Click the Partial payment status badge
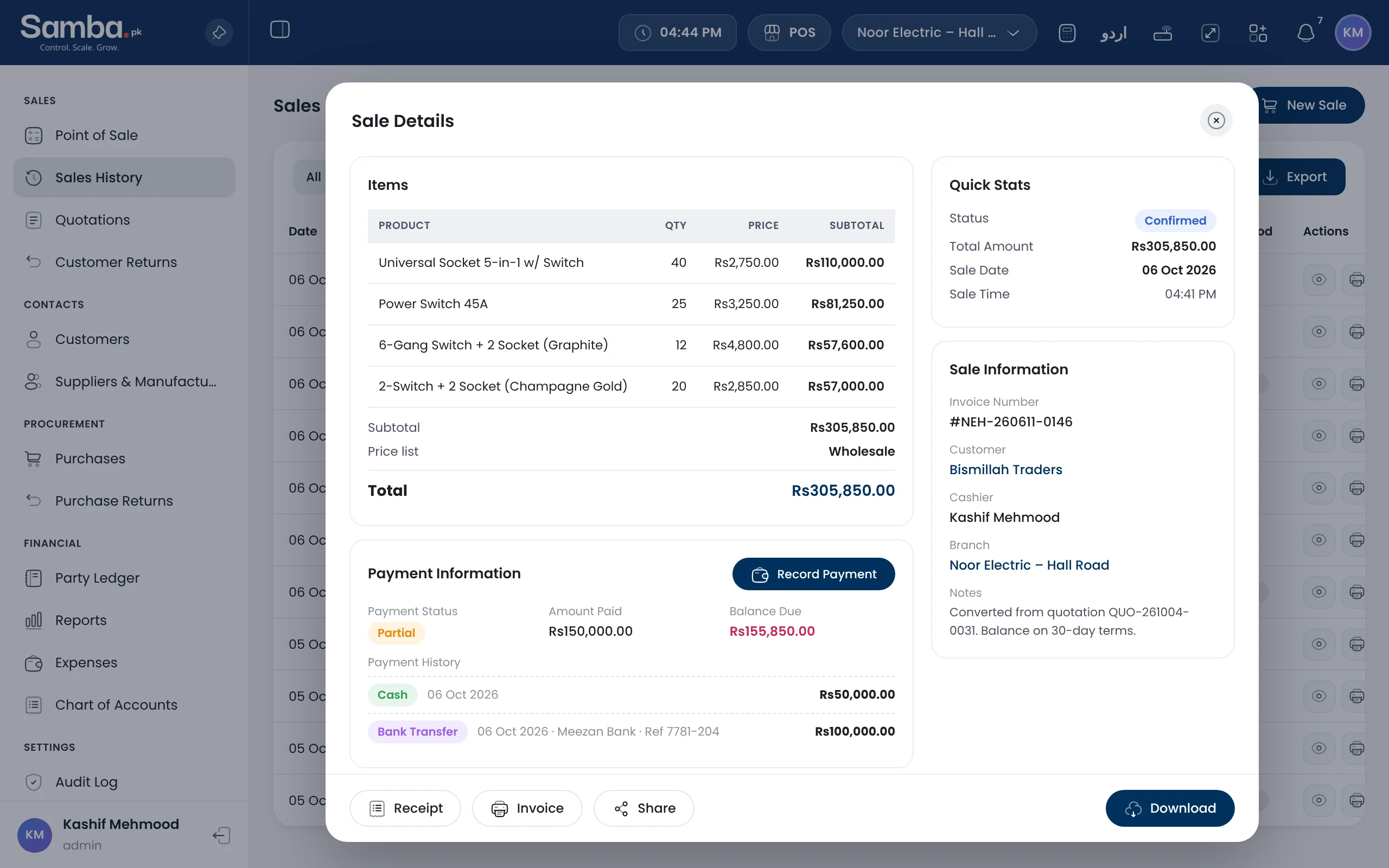Image resolution: width=1389 pixels, height=868 pixels. coord(396,633)
